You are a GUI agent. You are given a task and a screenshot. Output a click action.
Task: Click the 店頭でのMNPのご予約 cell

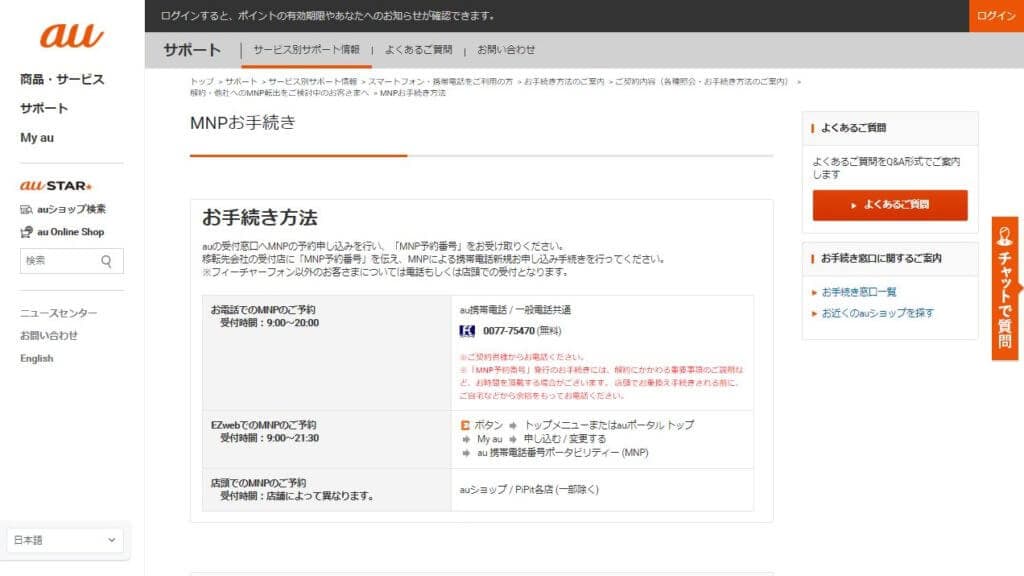pos(327,490)
